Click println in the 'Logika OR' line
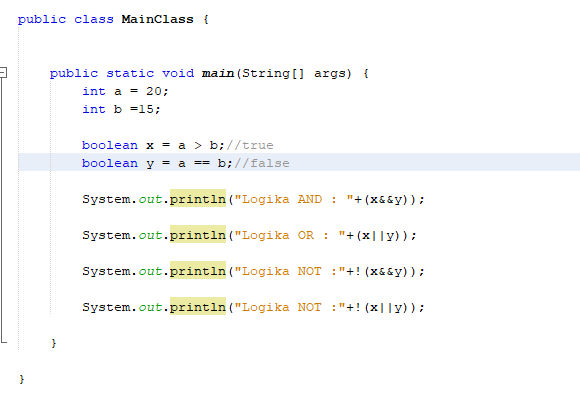 coord(198,235)
